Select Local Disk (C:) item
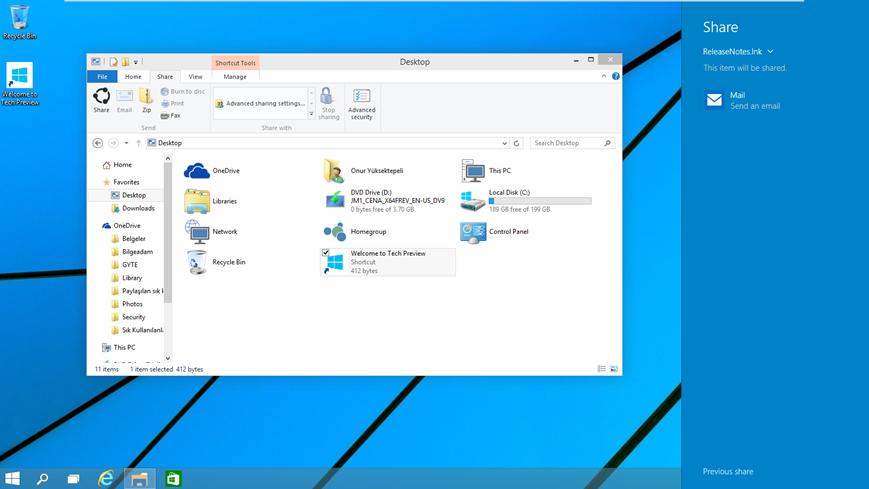This screenshot has width=869, height=489. pos(525,201)
